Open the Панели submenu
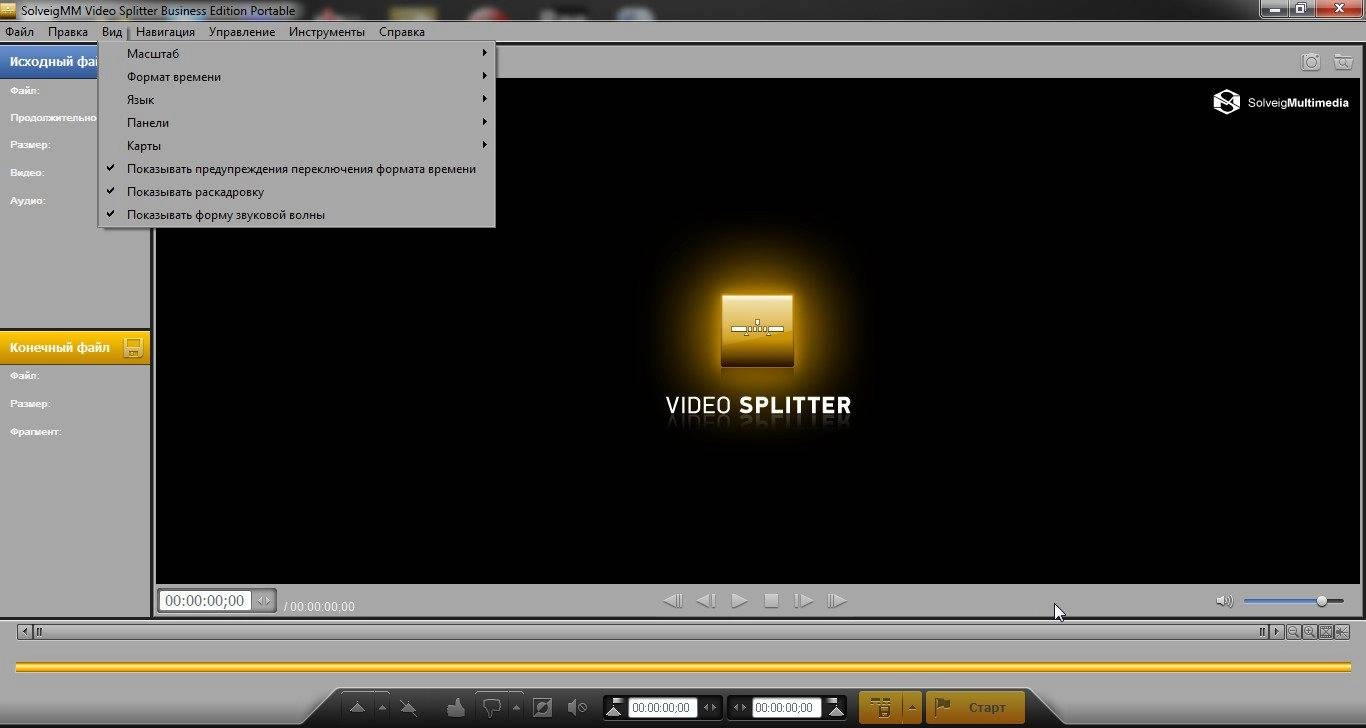This screenshot has width=1366, height=728. (x=296, y=123)
